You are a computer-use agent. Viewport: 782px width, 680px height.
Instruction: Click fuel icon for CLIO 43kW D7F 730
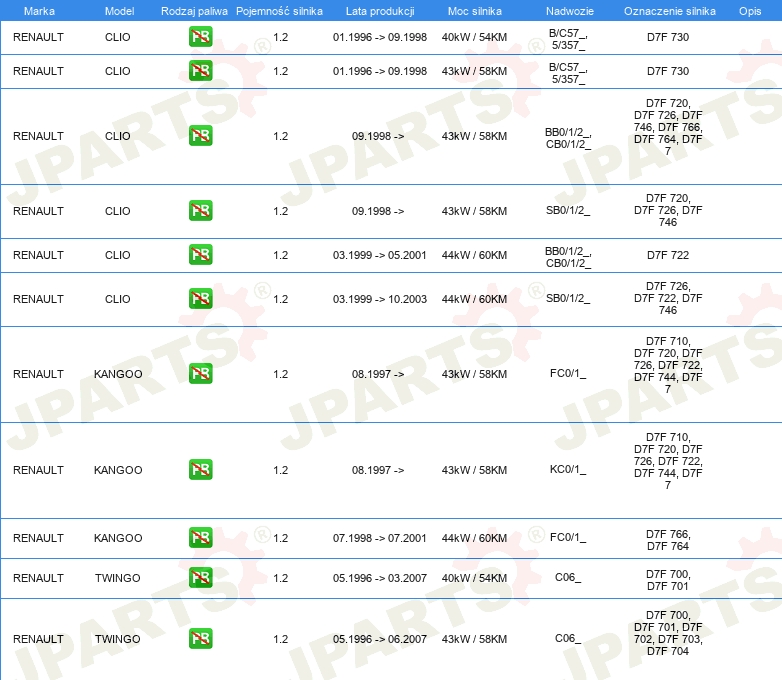[x=200, y=71]
